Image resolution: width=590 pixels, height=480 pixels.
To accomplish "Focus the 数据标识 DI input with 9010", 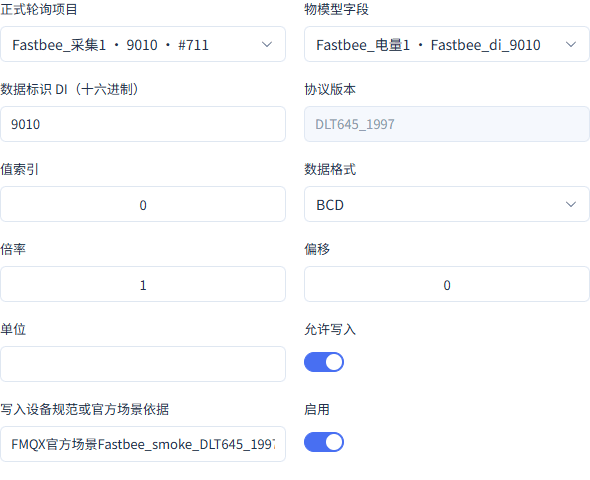I will 143,124.
